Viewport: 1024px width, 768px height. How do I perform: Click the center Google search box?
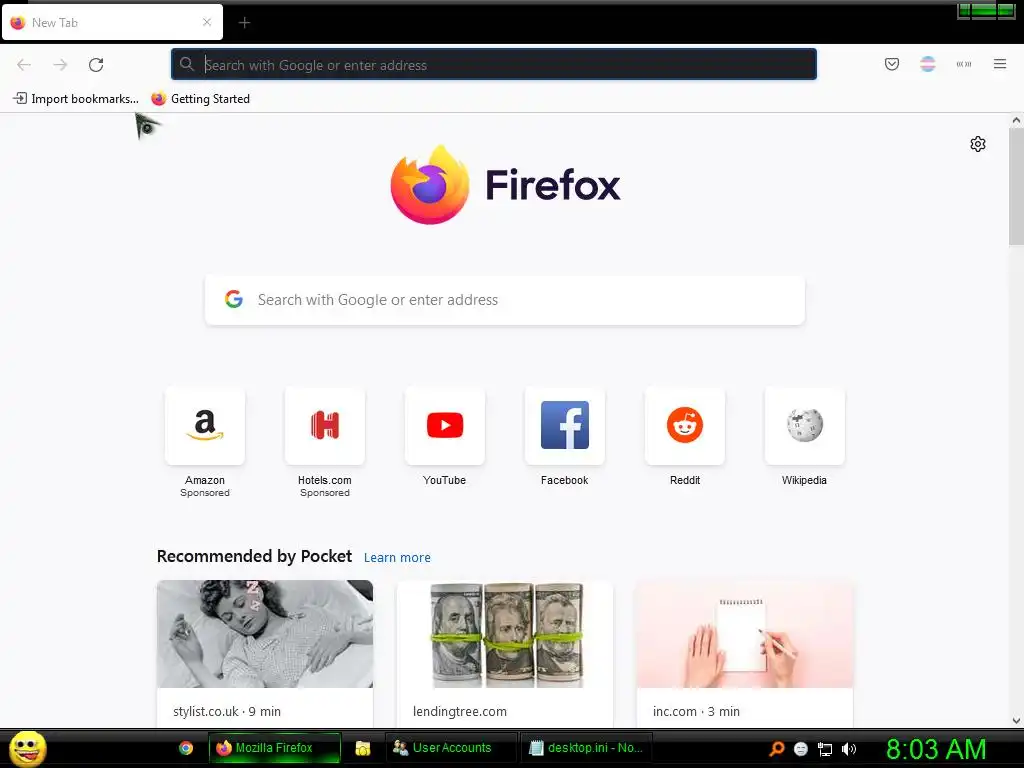[x=505, y=300]
